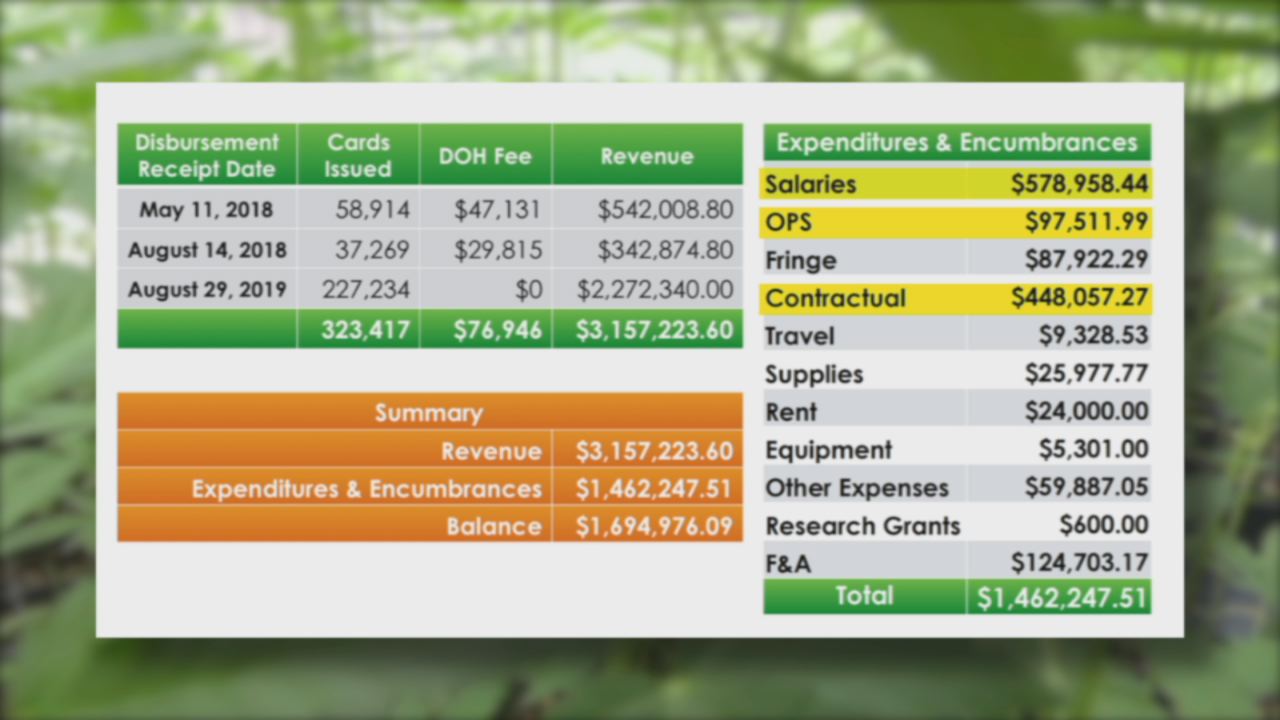Viewport: 1280px width, 720px height.
Task: Click the $97,511.99 OPS amount
Action: [1086, 221]
